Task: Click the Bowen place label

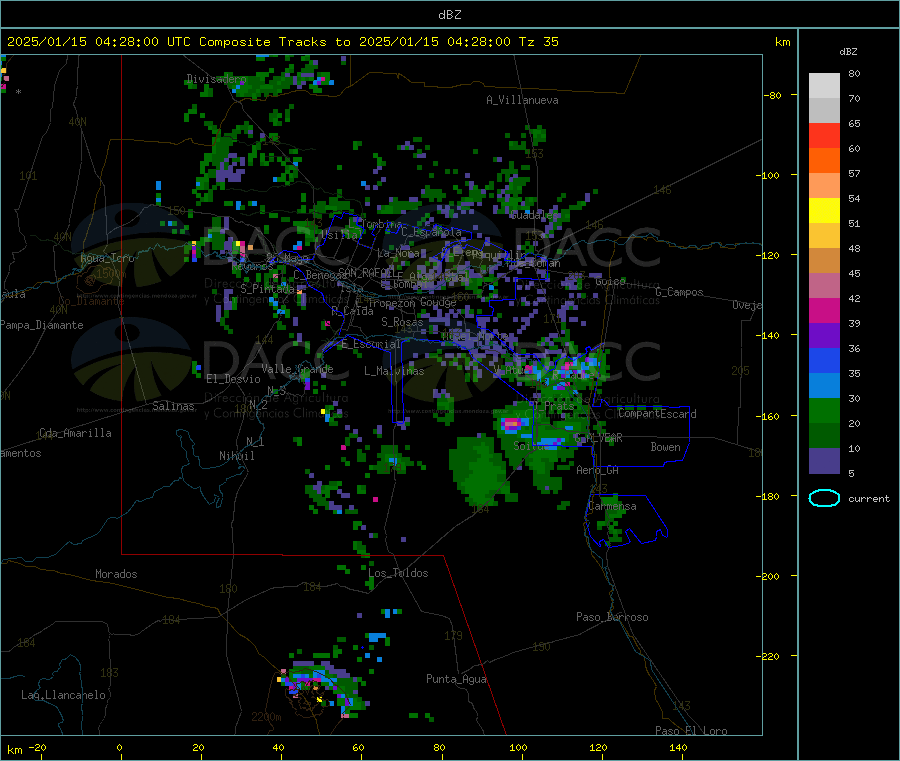Action: (665, 447)
